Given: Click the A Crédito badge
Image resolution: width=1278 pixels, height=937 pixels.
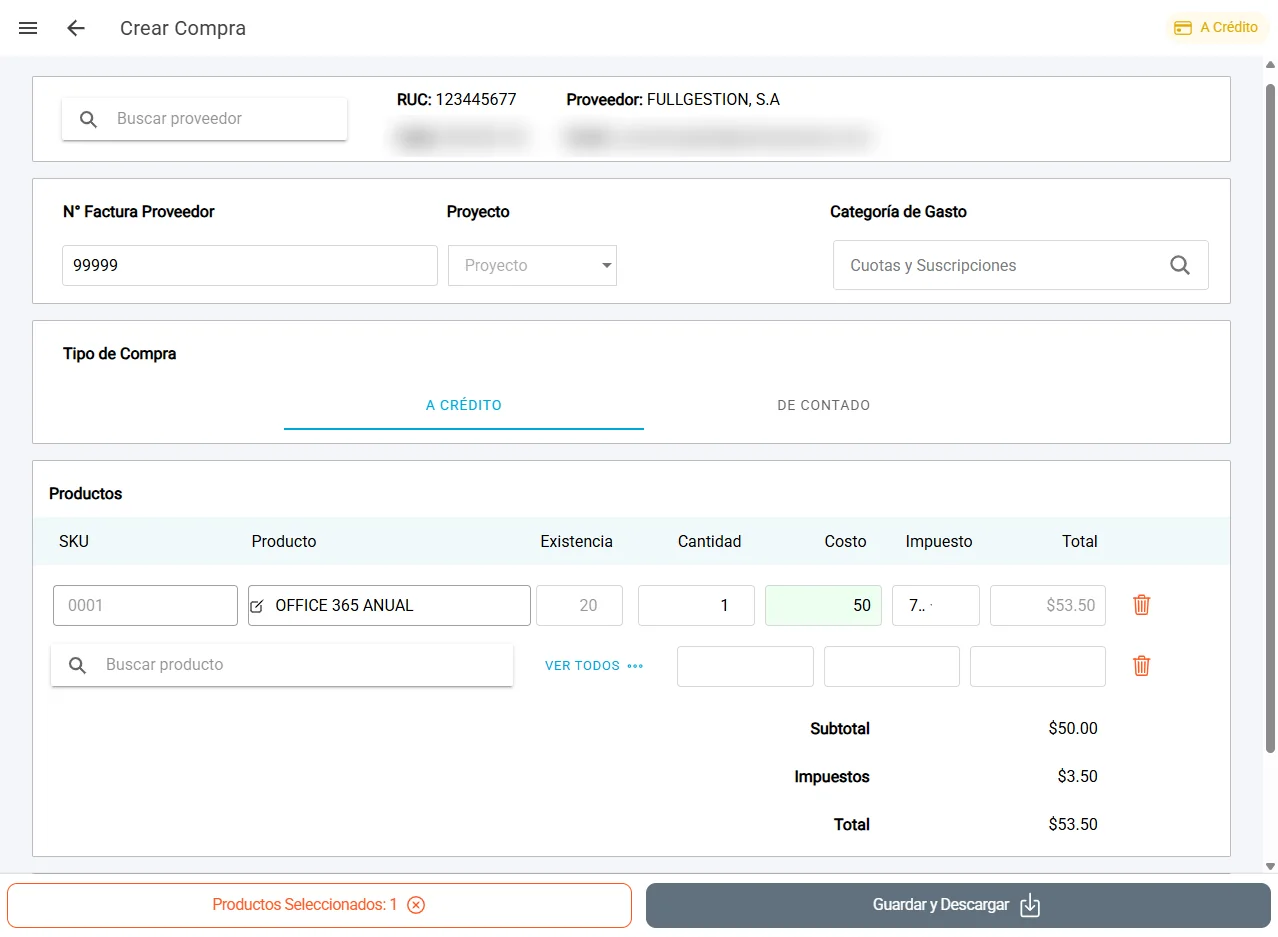Looking at the screenshot, I should coord(1215,28).
